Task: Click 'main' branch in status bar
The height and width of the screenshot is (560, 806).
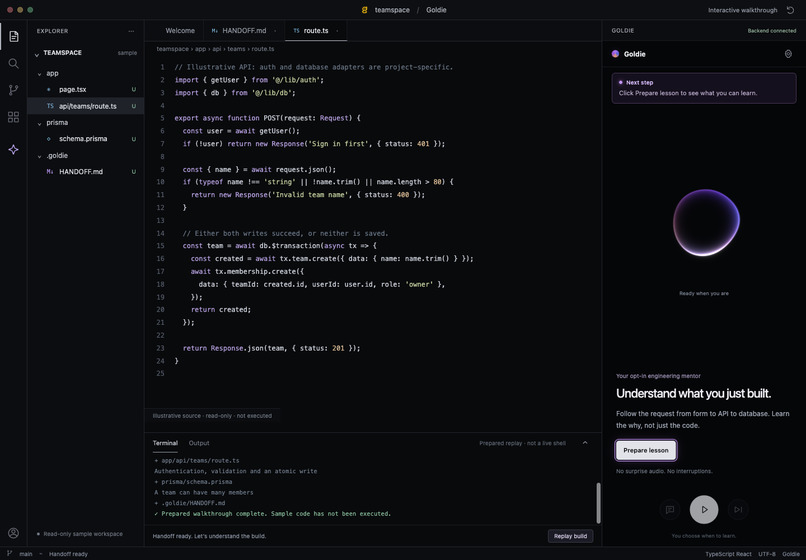Action: 26,554
